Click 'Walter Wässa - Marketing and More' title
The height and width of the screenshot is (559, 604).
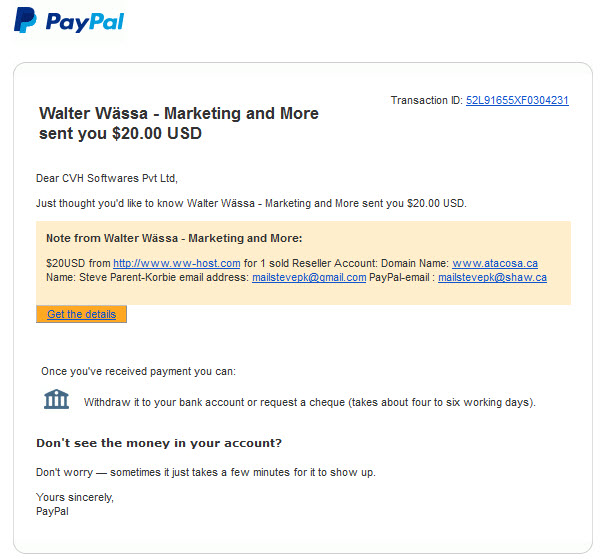[179, 113]
